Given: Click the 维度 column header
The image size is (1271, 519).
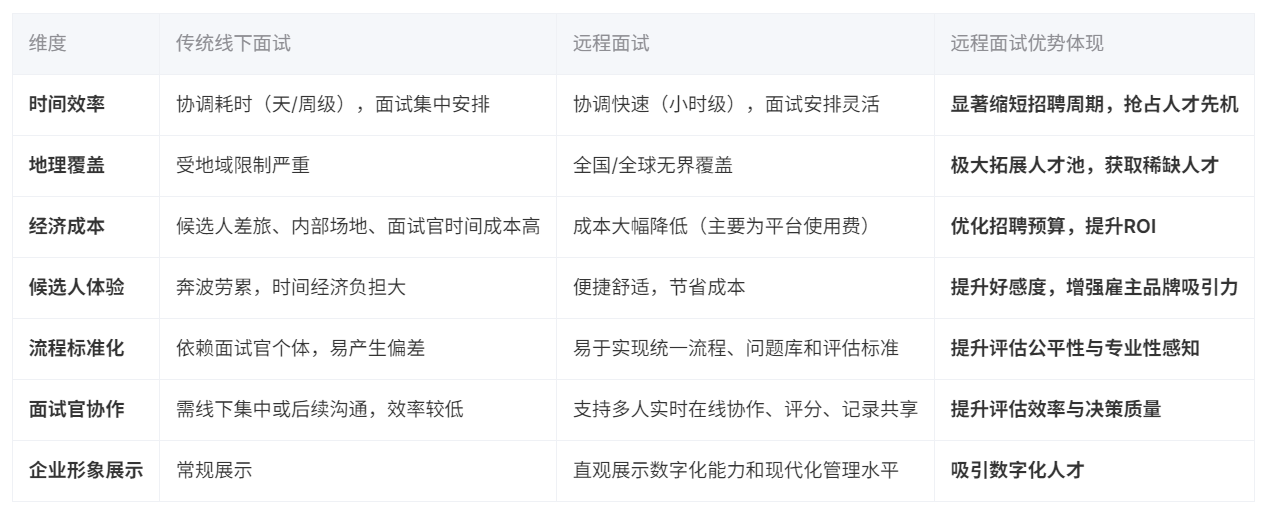Looking at the screenshot, I should point(48,44).
